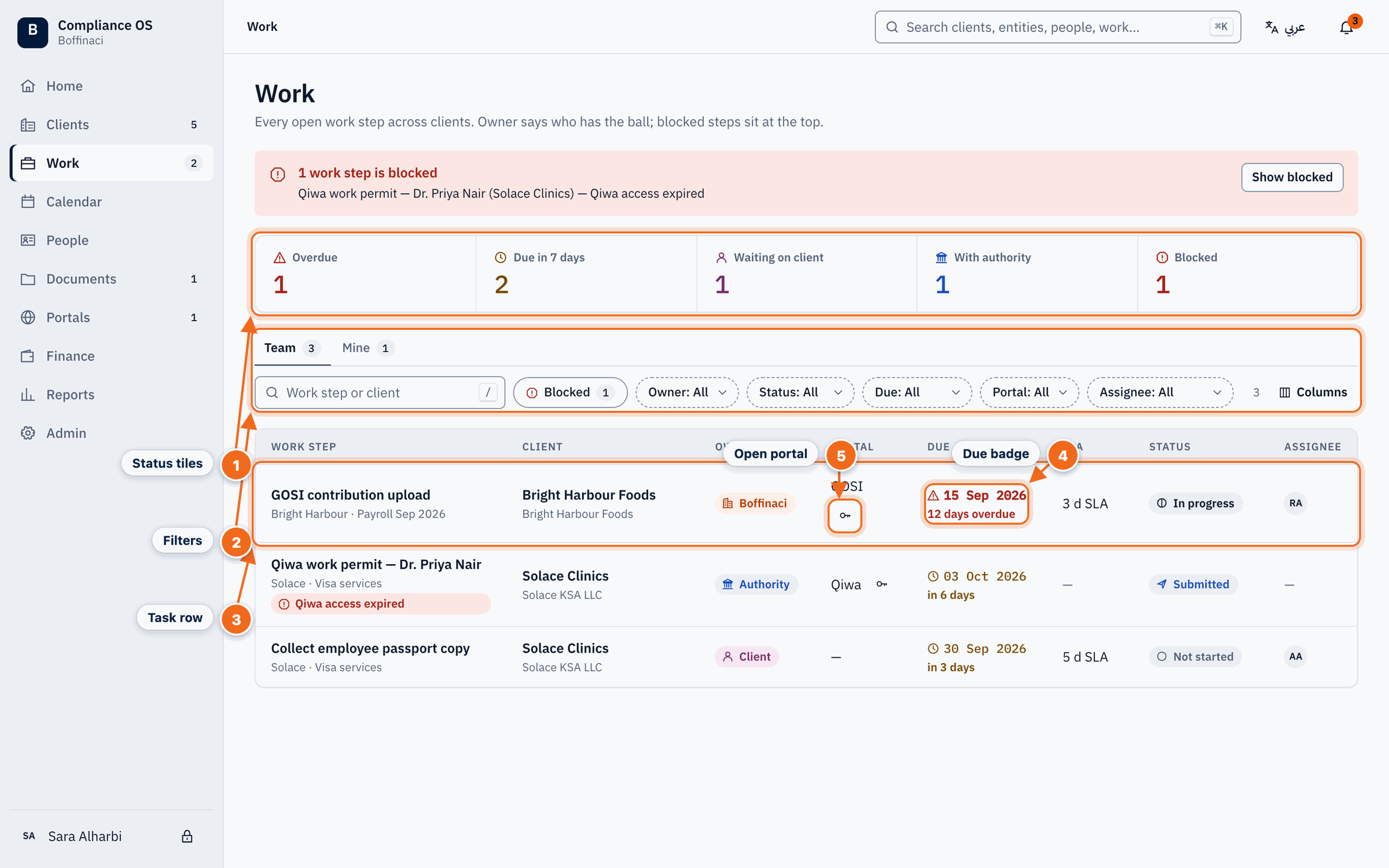Screen dimensions: 1389x868
Task: Click the Submitted status badge
Action: point(1193,584)
